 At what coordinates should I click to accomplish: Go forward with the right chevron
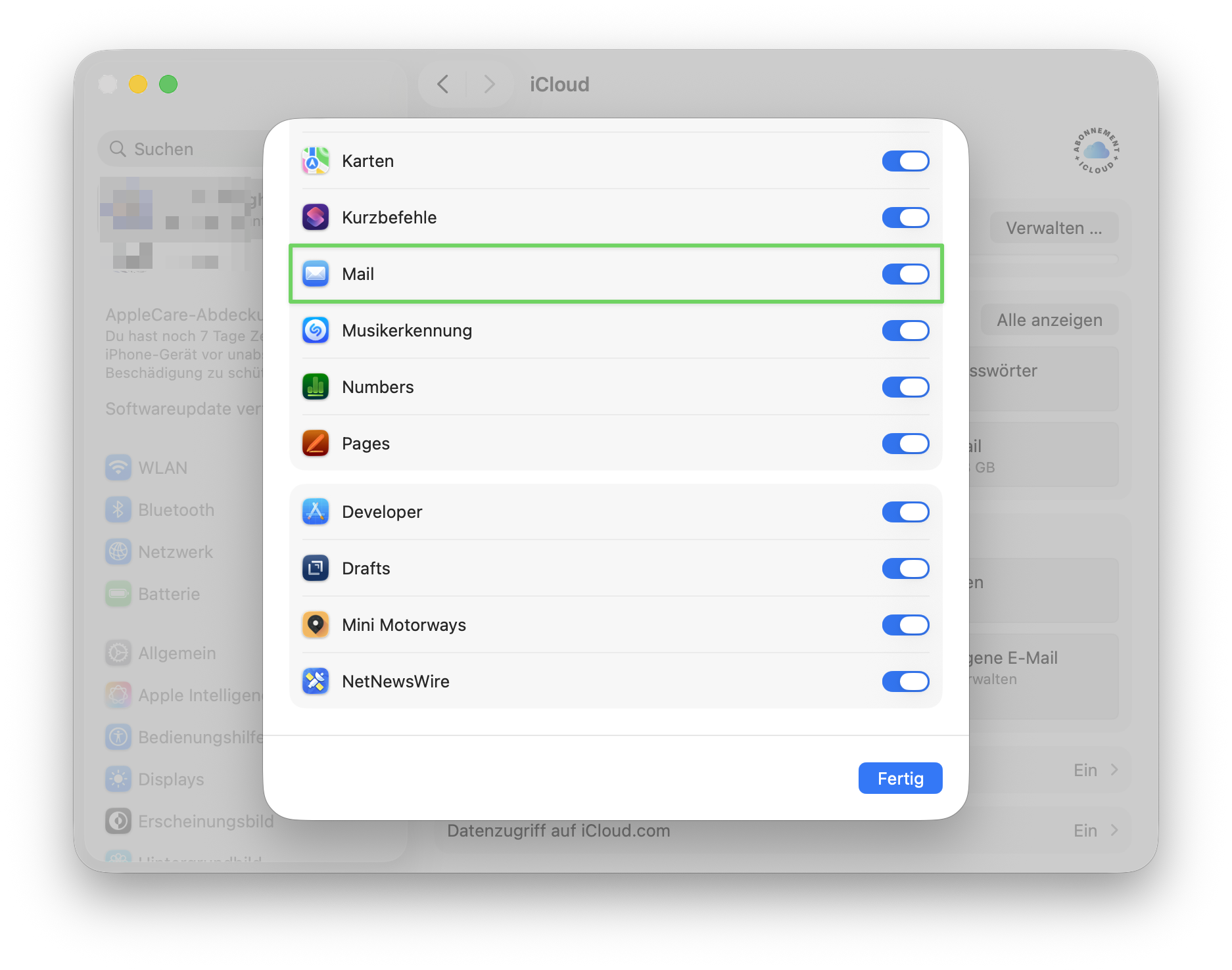[489, 84]
